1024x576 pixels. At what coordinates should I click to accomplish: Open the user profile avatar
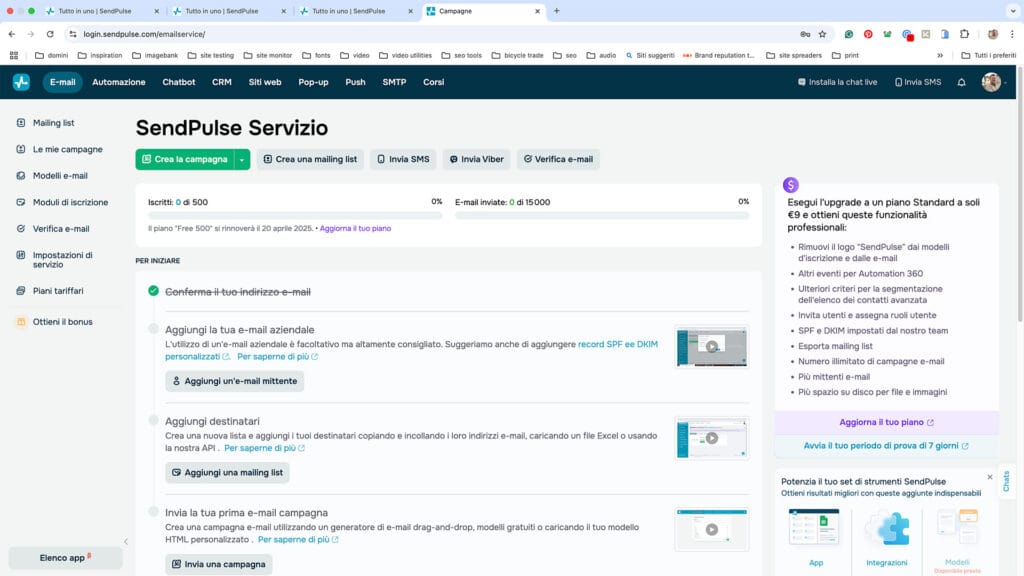tap(991, 82)
